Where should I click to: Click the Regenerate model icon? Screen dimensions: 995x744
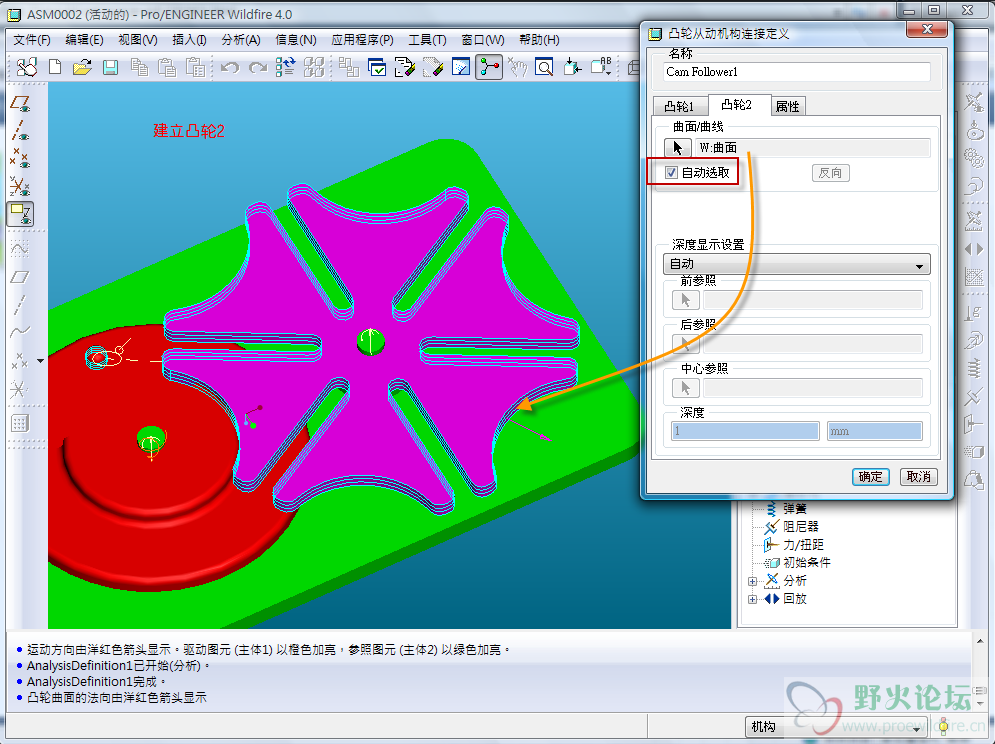point(286,67)
